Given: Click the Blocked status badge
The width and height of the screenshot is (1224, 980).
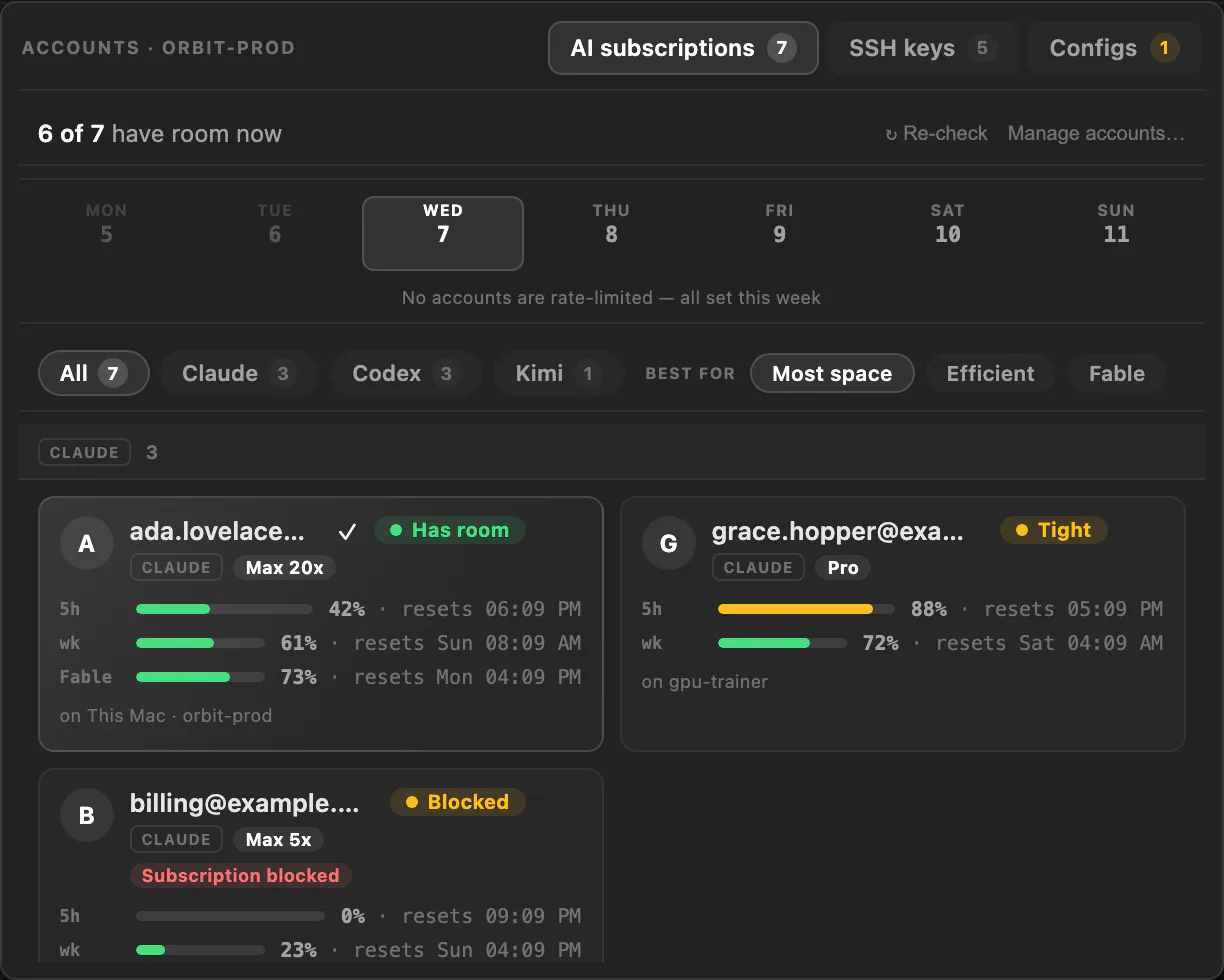Looking at the screenshot, I should 457,802.
